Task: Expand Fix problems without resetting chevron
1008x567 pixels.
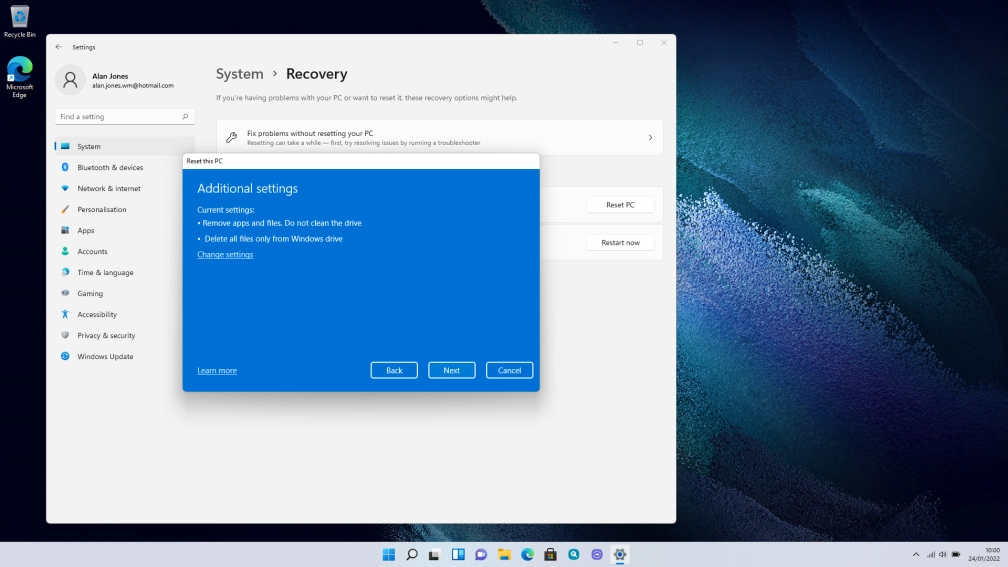Action: [650, 138]
